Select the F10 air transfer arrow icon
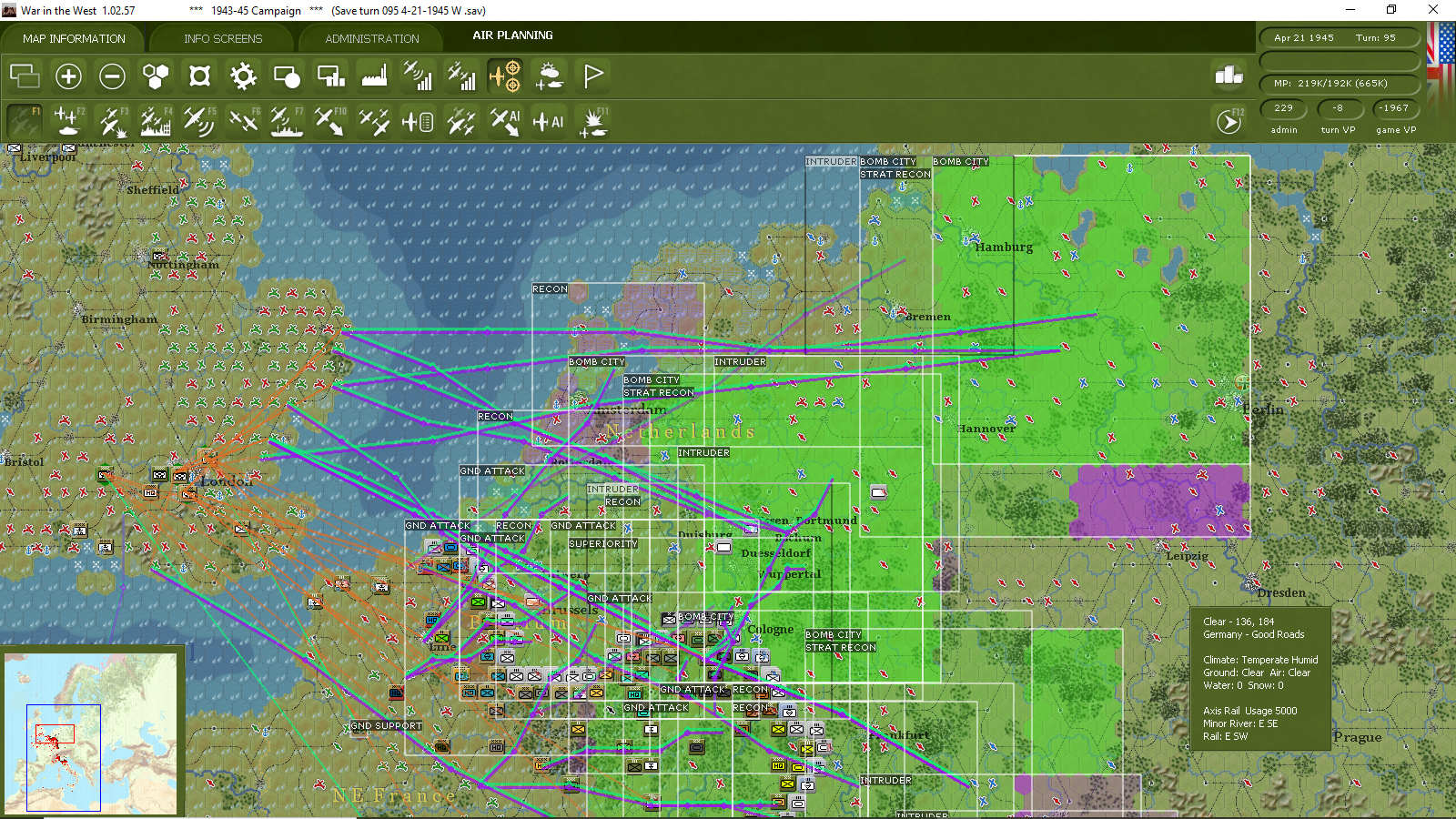 coord(330,121)
